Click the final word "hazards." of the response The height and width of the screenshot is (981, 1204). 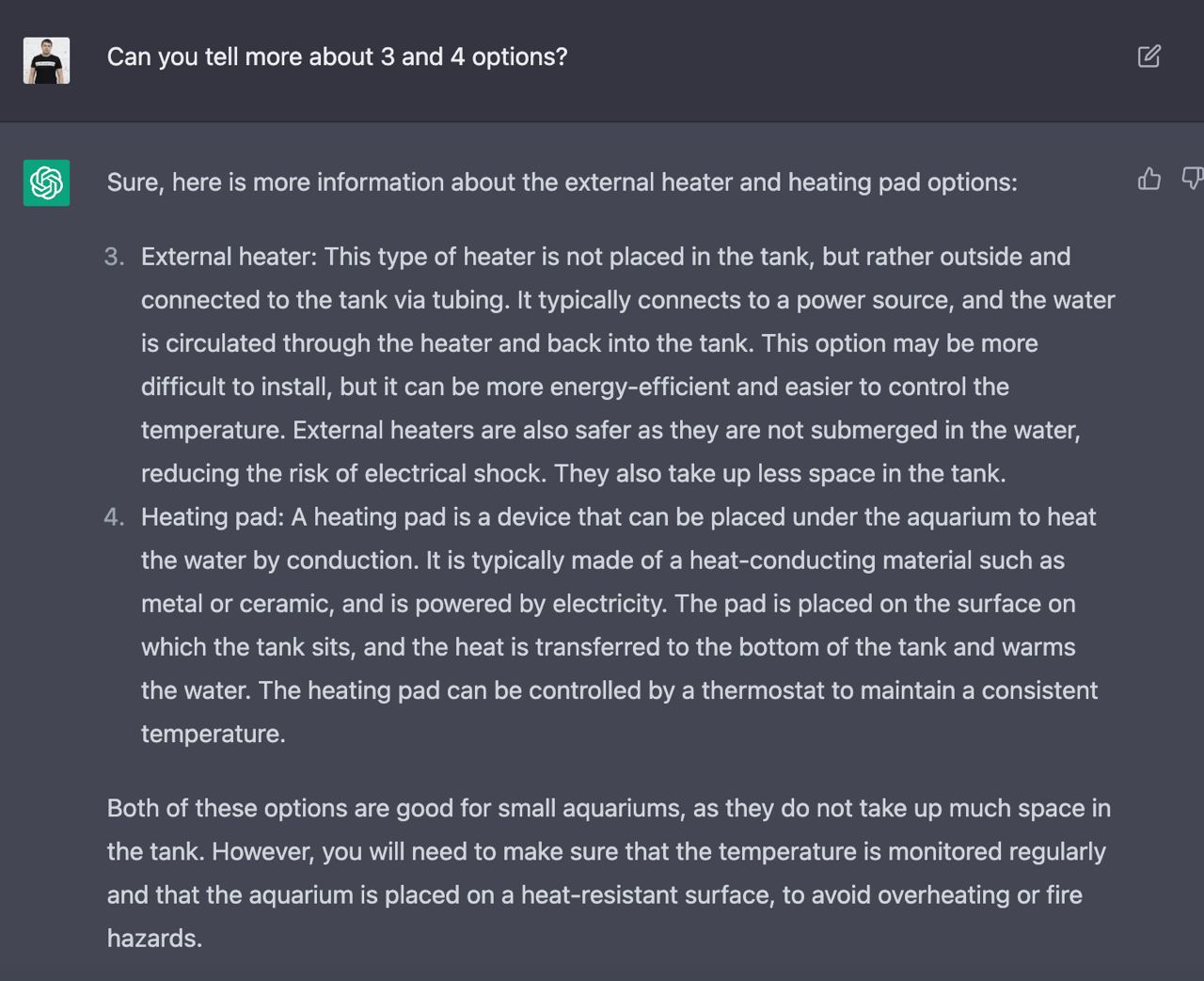154,938
